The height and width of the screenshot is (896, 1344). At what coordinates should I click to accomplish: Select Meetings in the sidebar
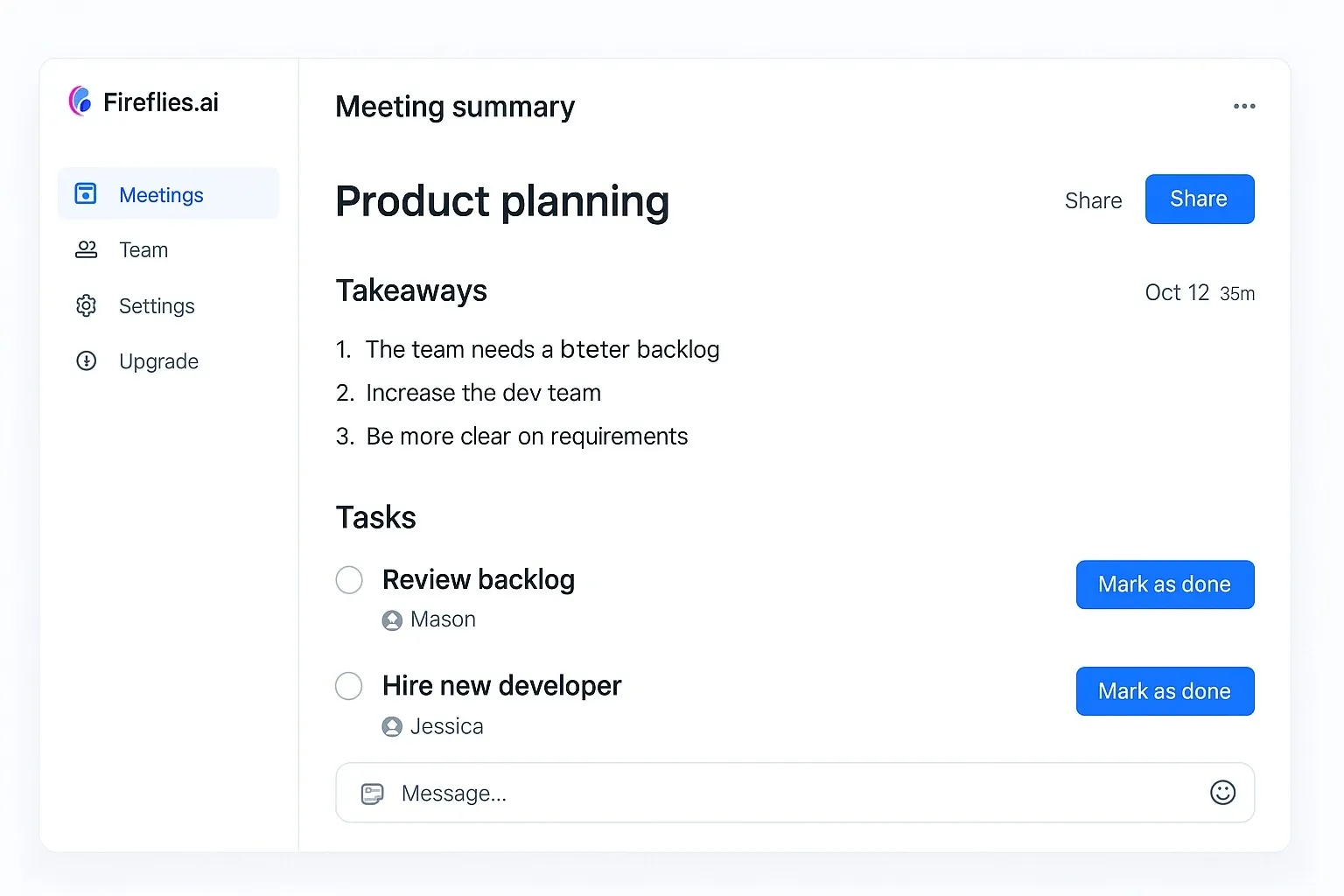click(x=161, y=194)
